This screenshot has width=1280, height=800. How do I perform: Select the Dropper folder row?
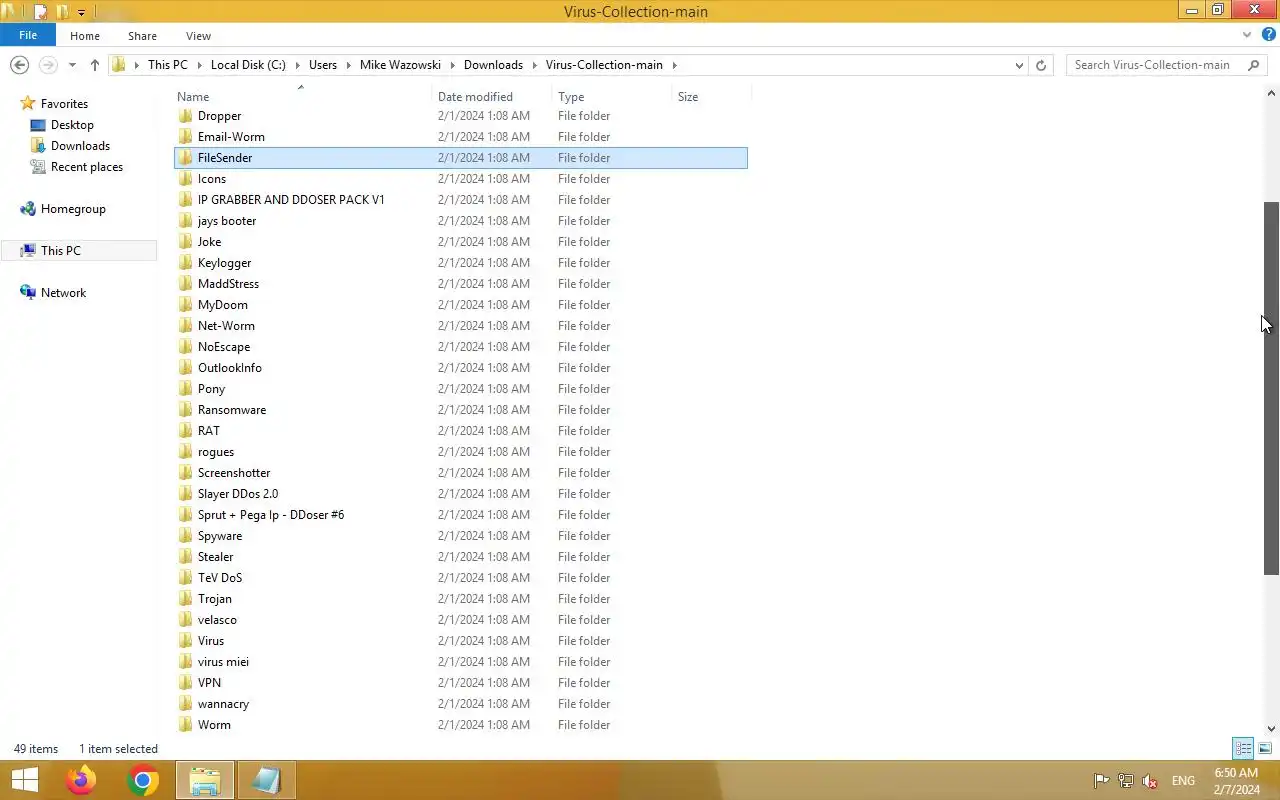[461, 116]
